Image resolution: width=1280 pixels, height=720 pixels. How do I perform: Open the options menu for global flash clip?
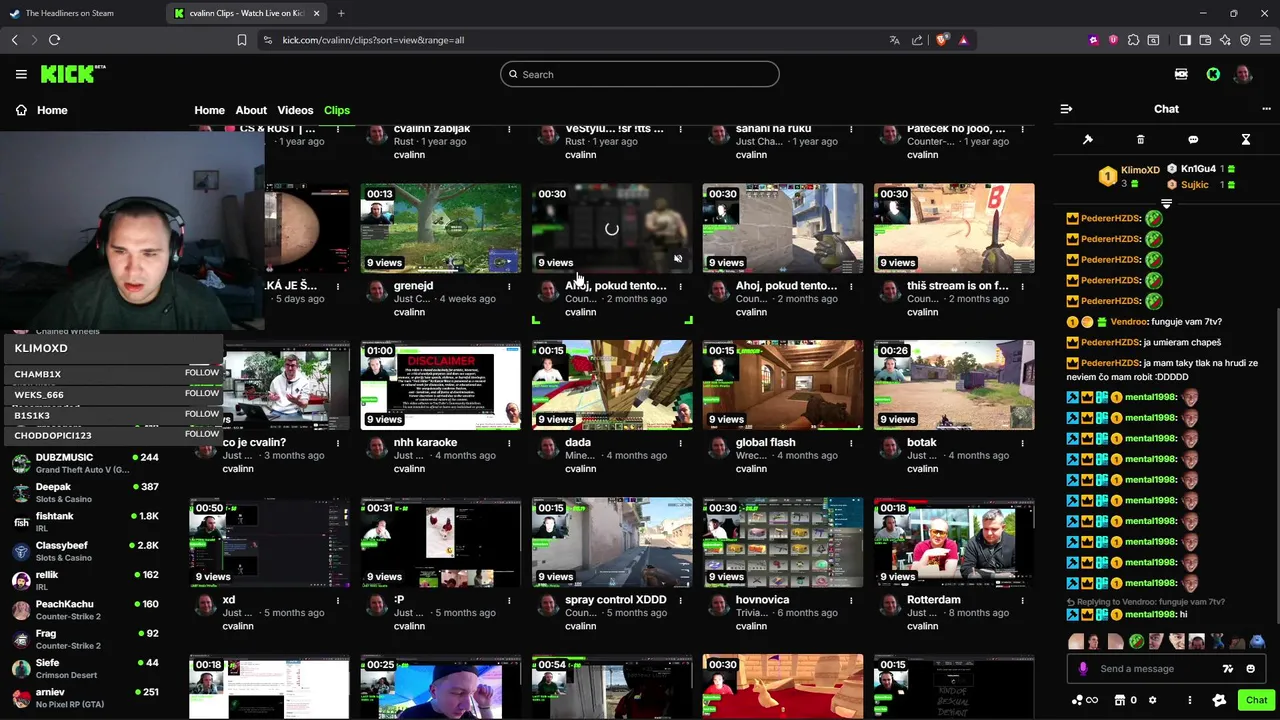pos(851,443)
